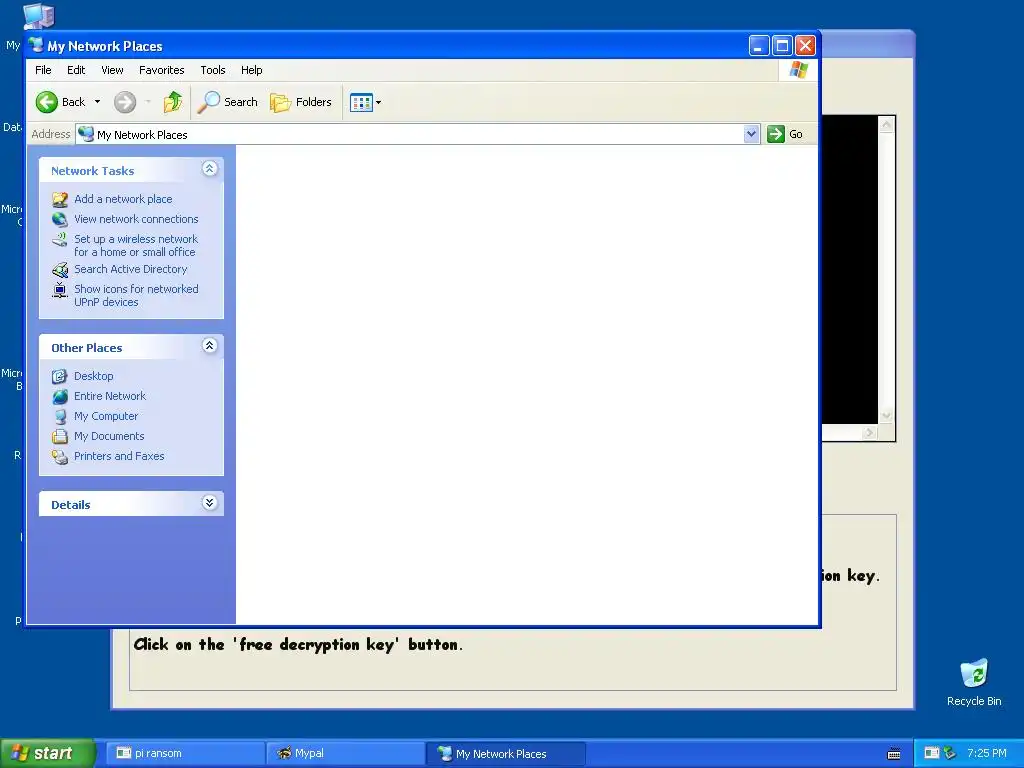
Task: Click the first system tray window icon
Action: click(x=931, y=753)
